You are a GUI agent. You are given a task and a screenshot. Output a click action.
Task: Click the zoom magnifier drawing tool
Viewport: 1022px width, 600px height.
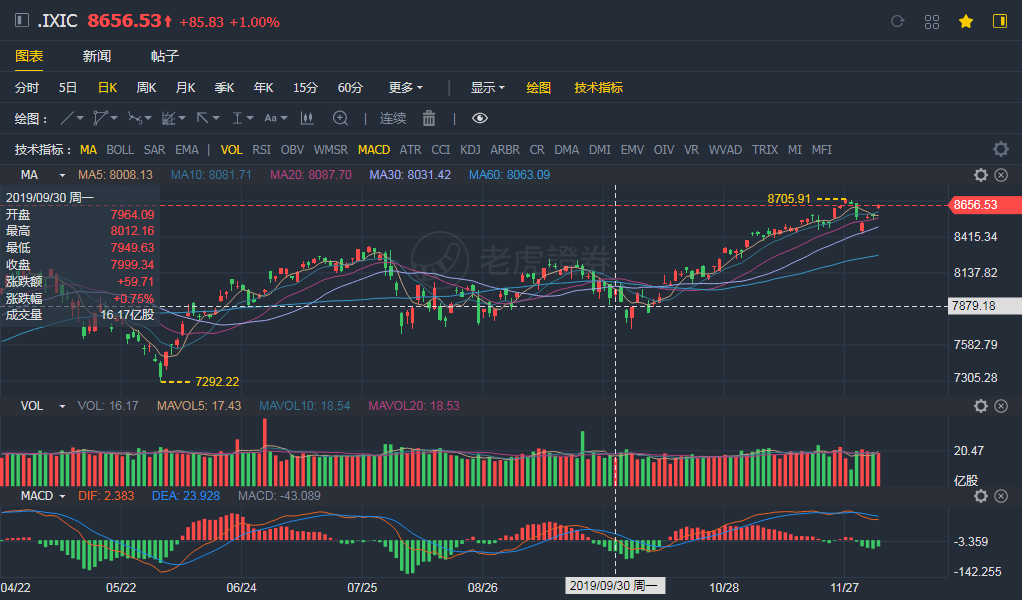pyautogui.click(x=340, y=118)
